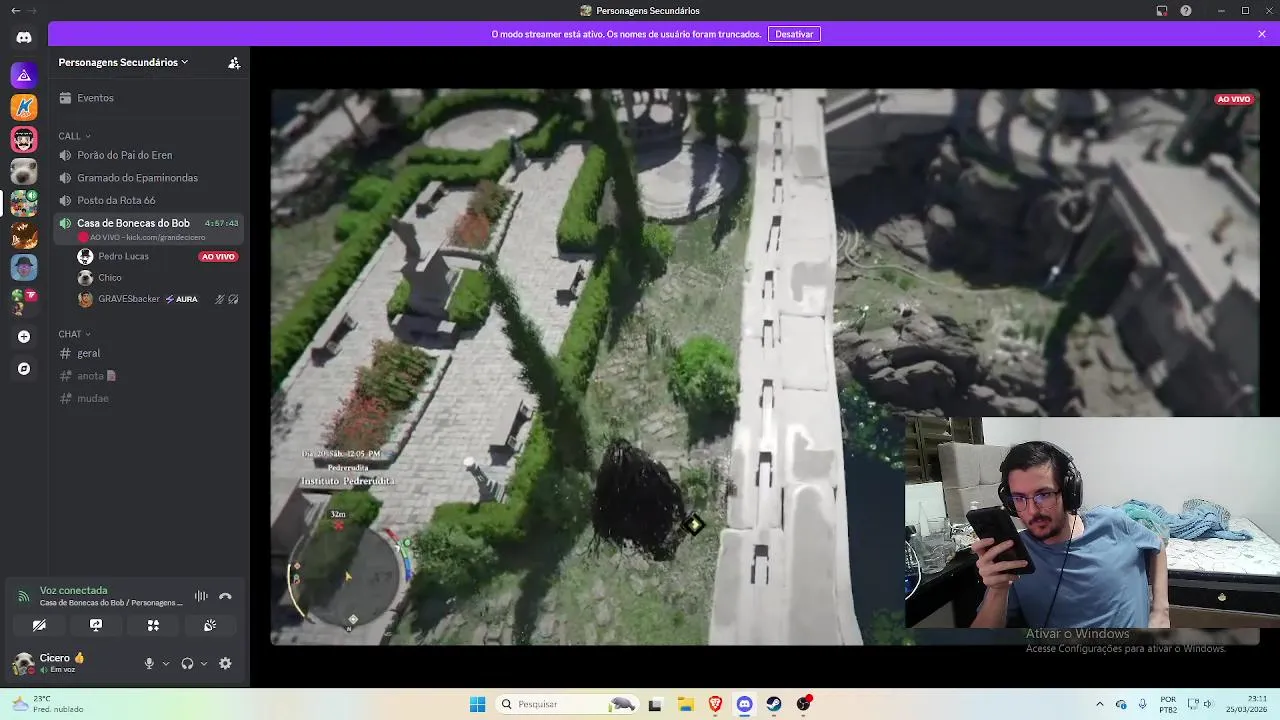The image size is (1280, 720).
Task: Open the purple triangle server icon
Action: pos(24,75)
